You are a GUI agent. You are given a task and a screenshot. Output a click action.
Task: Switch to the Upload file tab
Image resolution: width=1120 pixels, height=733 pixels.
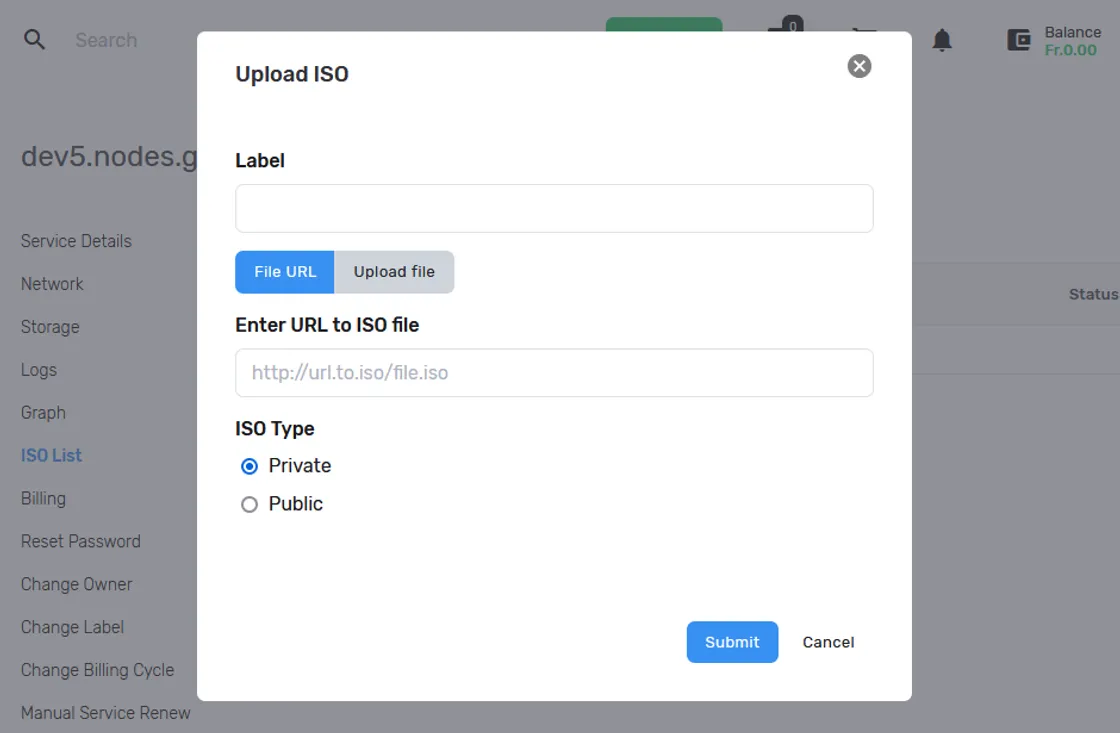point(394,272)
